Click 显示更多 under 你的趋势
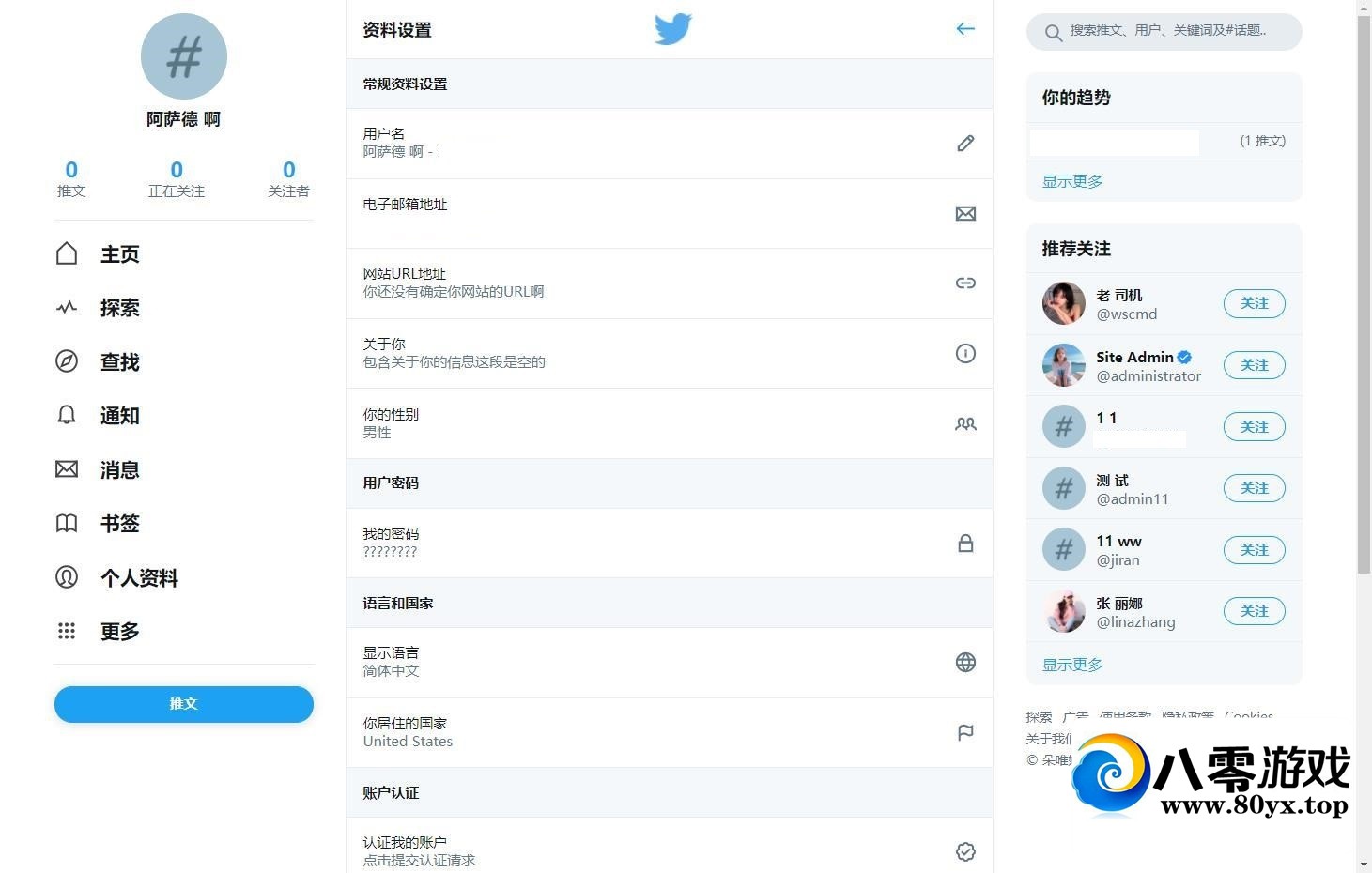 pyautogui.click(x=1072, y=181)
